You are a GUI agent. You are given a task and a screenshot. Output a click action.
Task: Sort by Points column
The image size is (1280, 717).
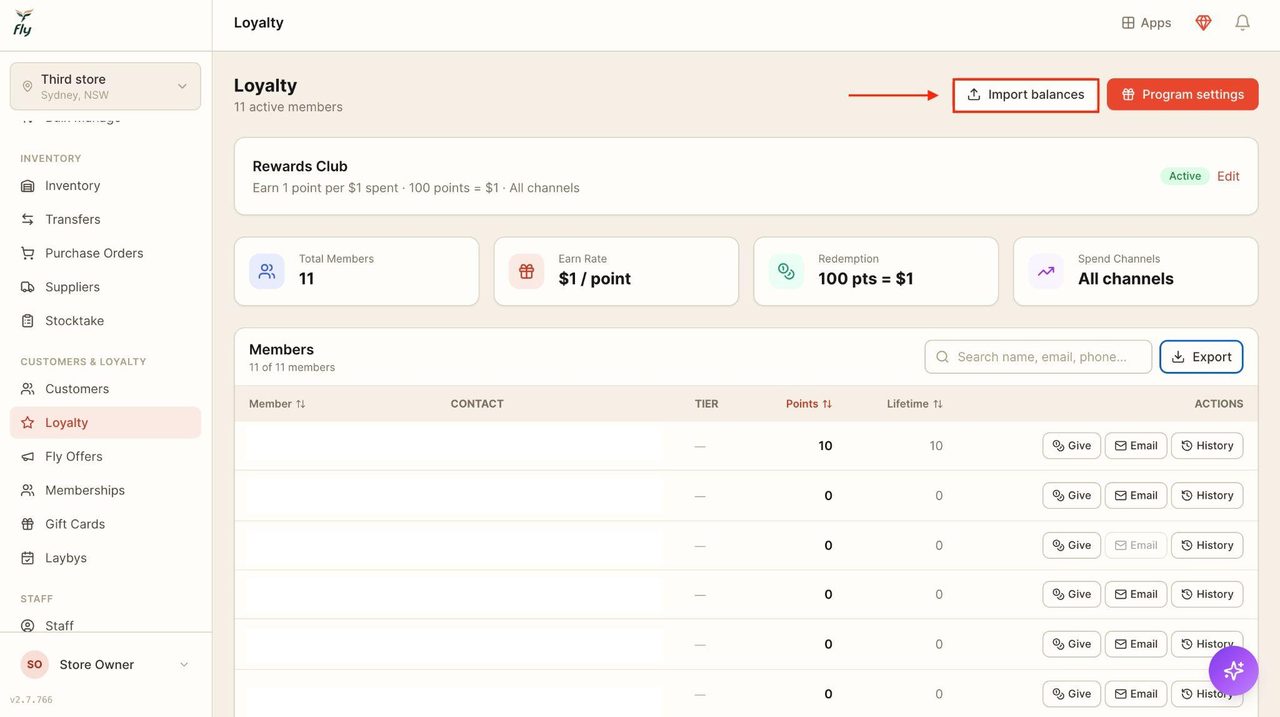coord(809,404)
